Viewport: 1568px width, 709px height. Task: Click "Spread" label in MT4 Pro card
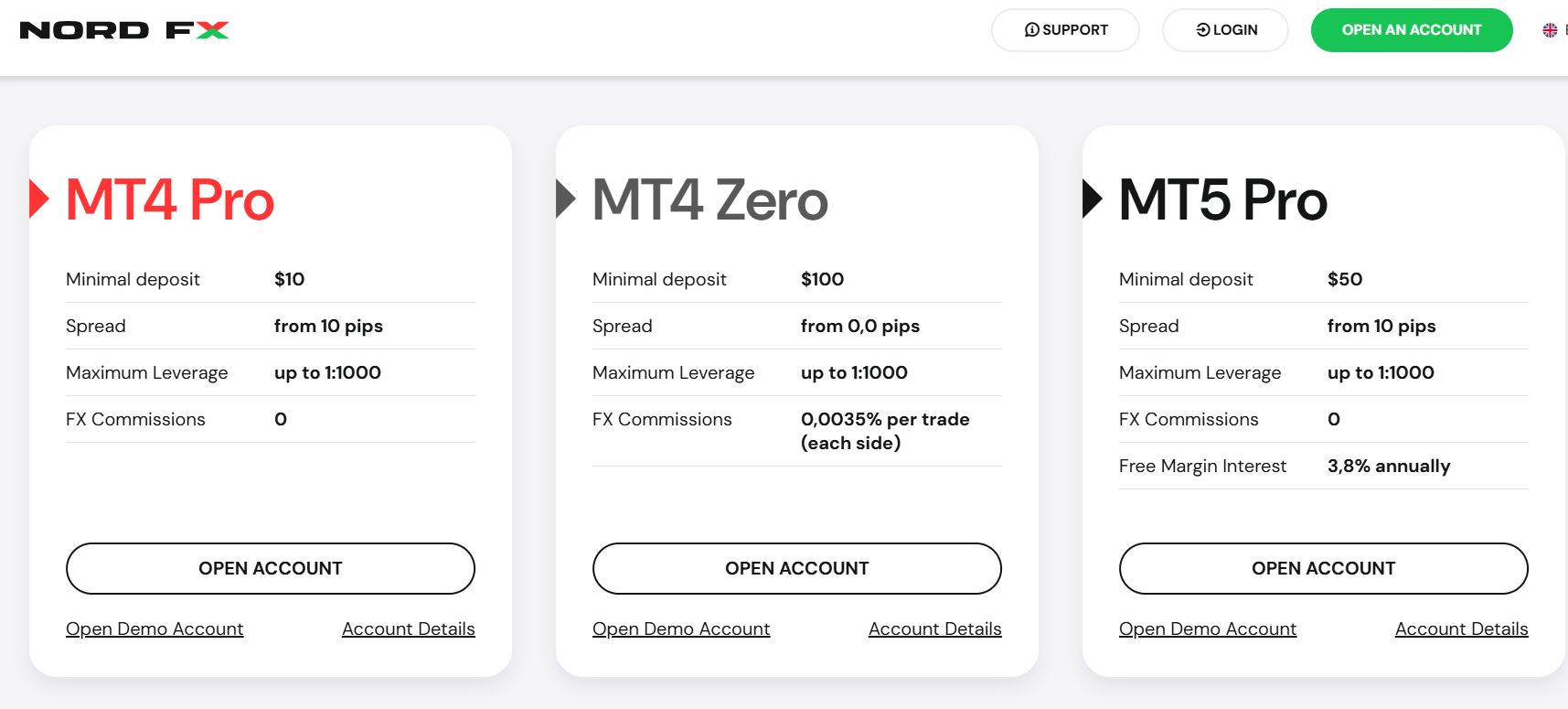coord(96,326)
